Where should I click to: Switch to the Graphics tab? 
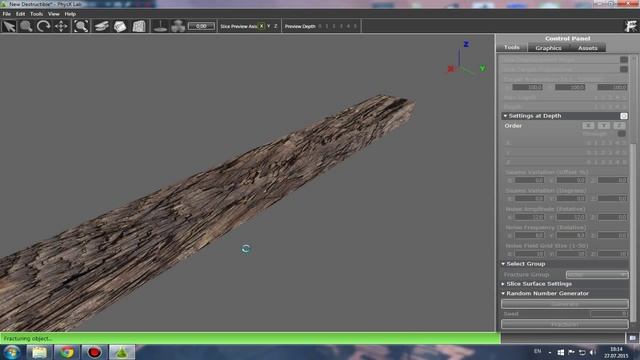548,48
